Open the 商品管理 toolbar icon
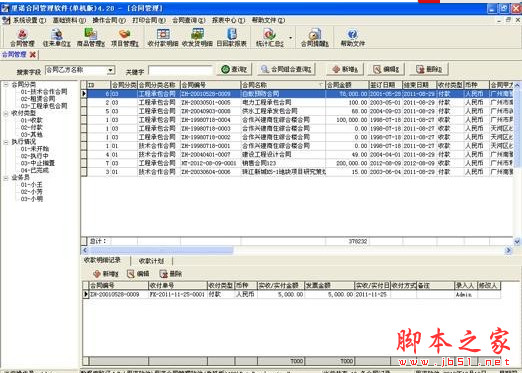The width and height of the screenshot is (522, 373). point(91,38)
